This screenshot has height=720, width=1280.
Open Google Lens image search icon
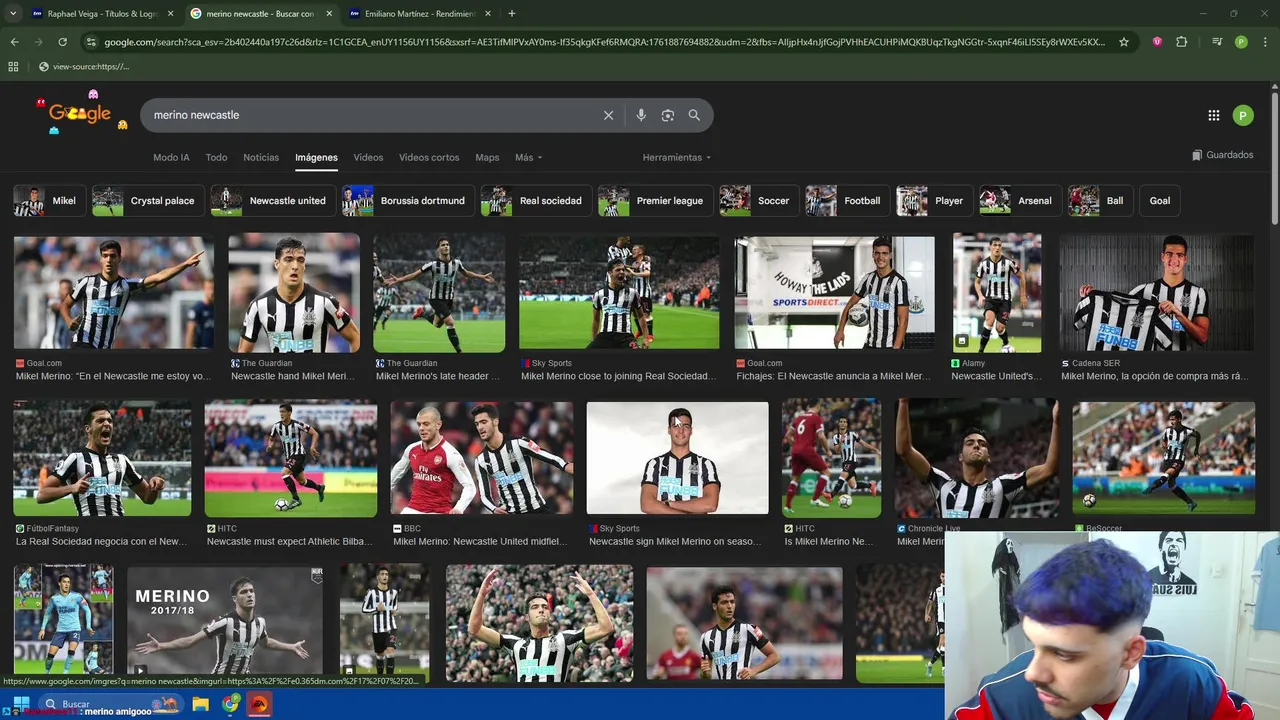pyautogui.click(x=668, y=115)
